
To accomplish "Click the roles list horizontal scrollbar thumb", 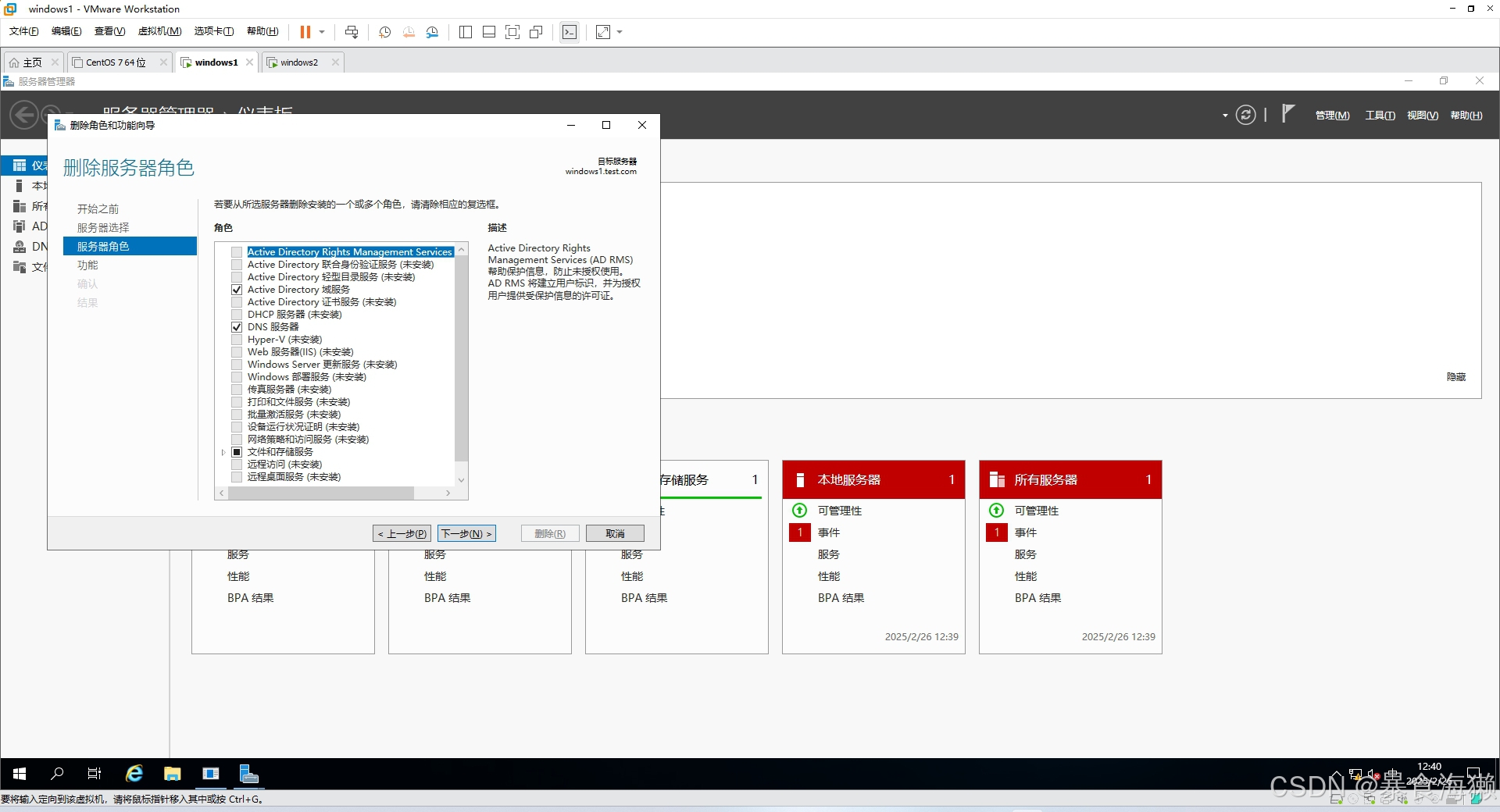I will 321,493.
